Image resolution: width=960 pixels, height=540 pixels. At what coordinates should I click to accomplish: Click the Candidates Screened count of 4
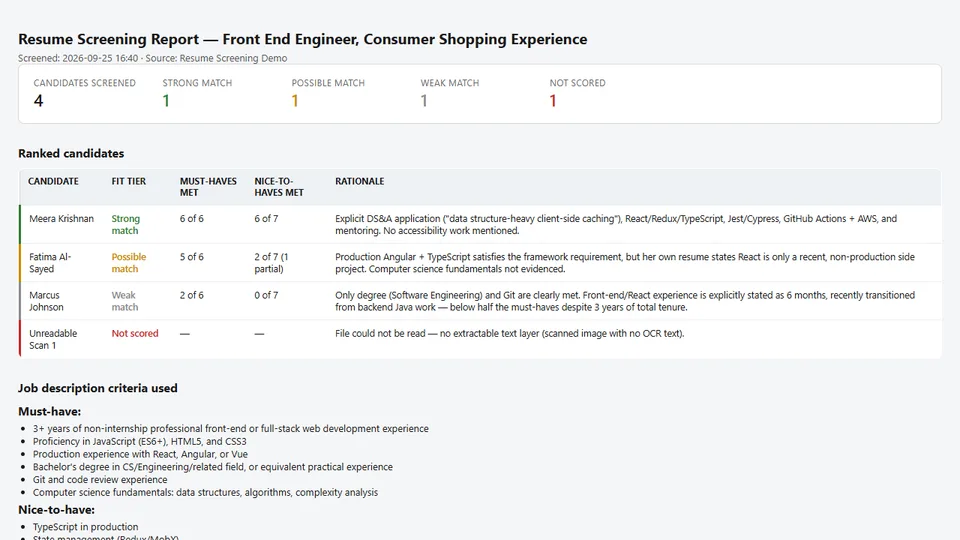39,101
